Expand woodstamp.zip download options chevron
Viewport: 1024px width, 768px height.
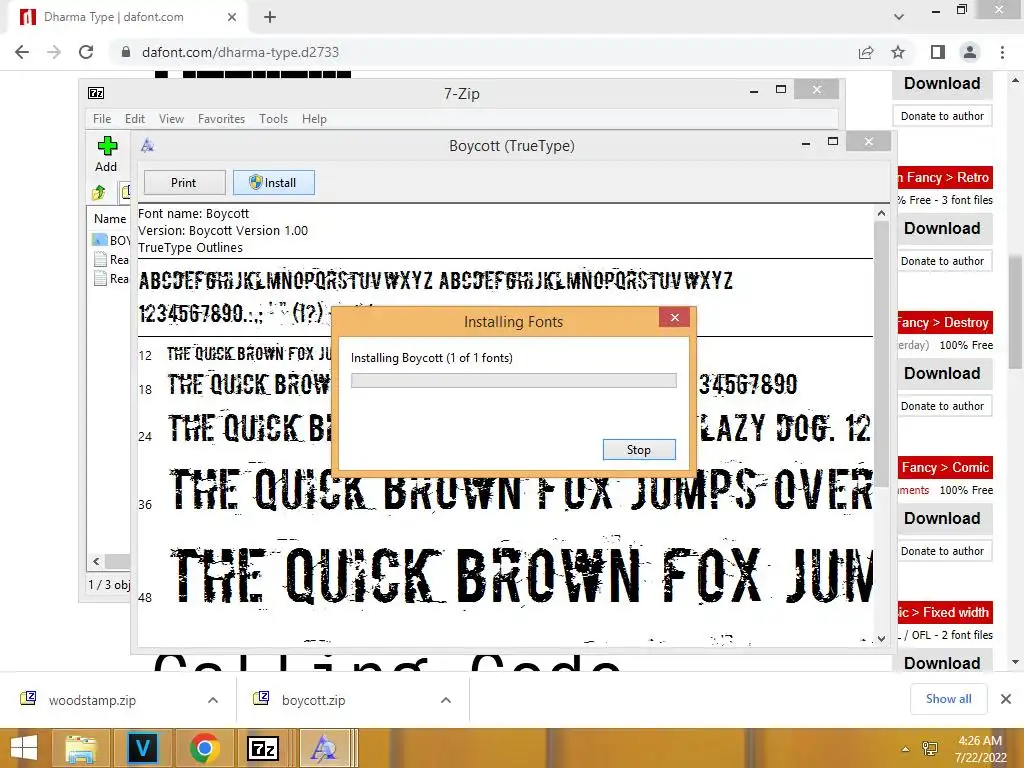tap(213, 700)
